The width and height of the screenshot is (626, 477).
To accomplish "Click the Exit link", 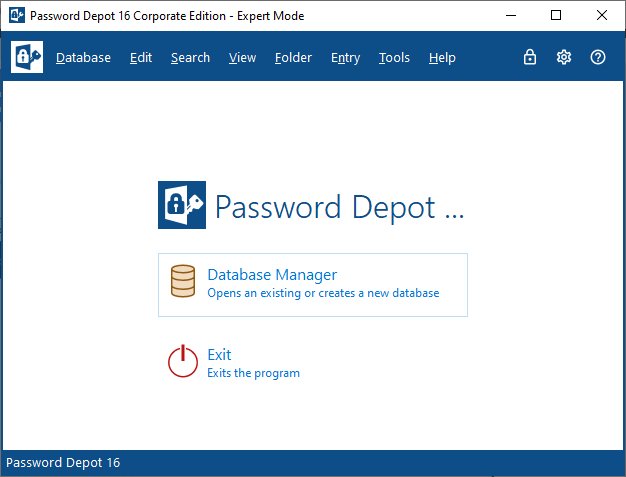I will [x=219, y=354].
